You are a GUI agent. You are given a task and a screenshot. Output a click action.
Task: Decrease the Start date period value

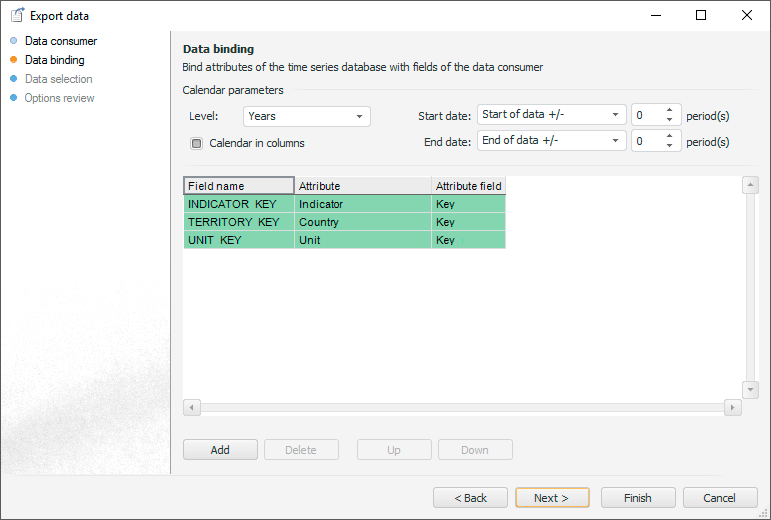[x=669, y=121]
